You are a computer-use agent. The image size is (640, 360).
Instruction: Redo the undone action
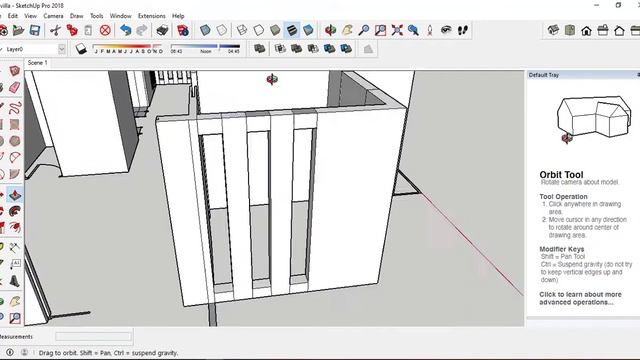tap(142, 30)
